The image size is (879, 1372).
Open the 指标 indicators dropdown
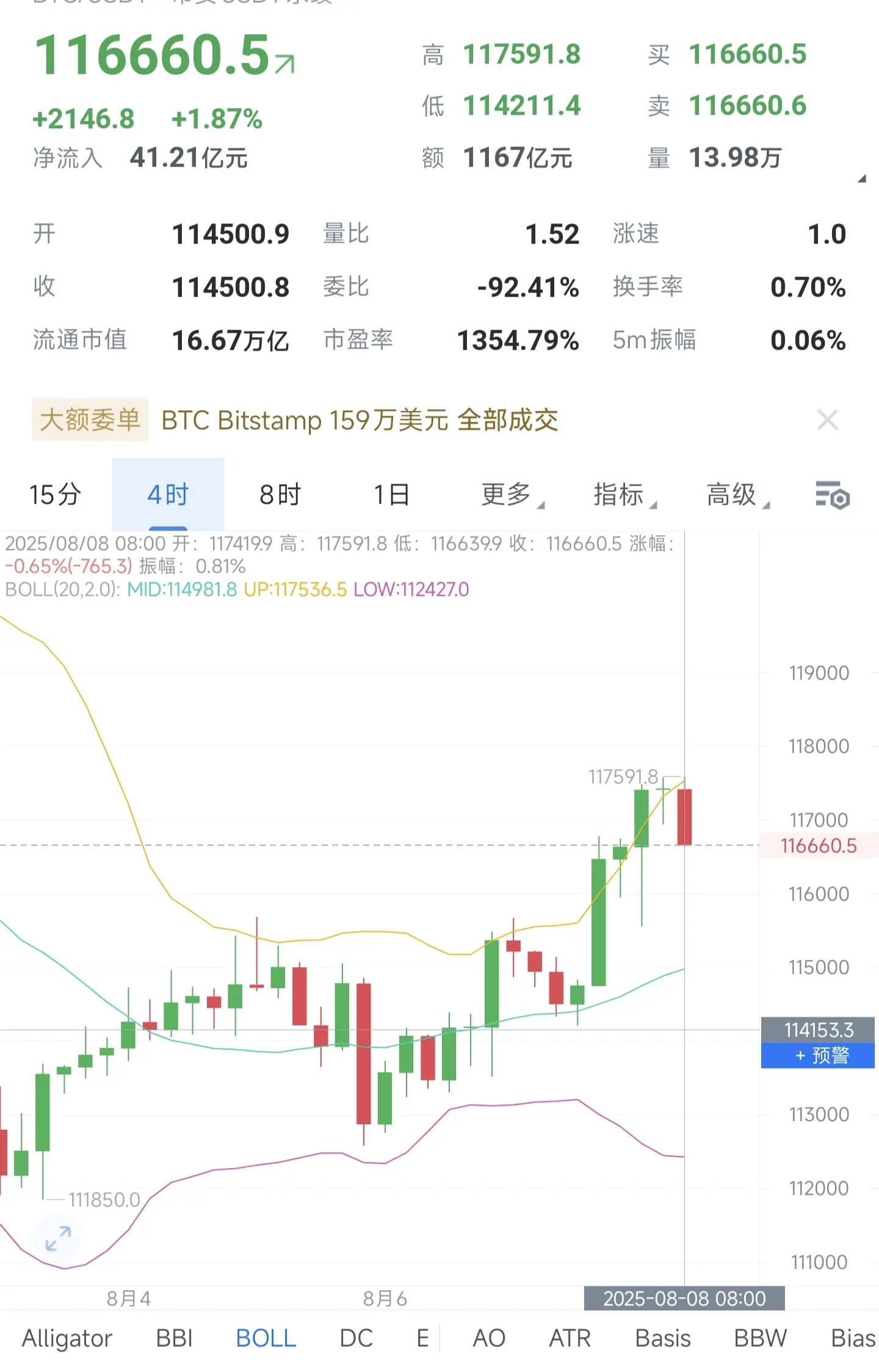coord(624,495)
